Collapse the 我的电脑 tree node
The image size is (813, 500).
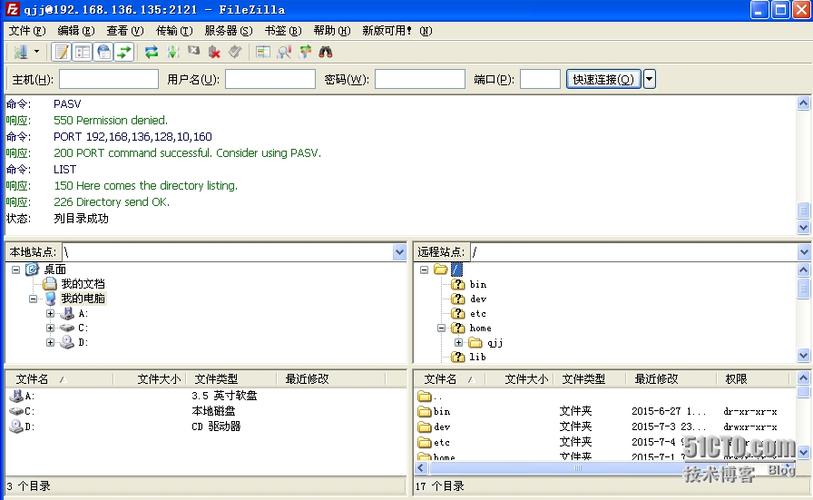point(33,299)
